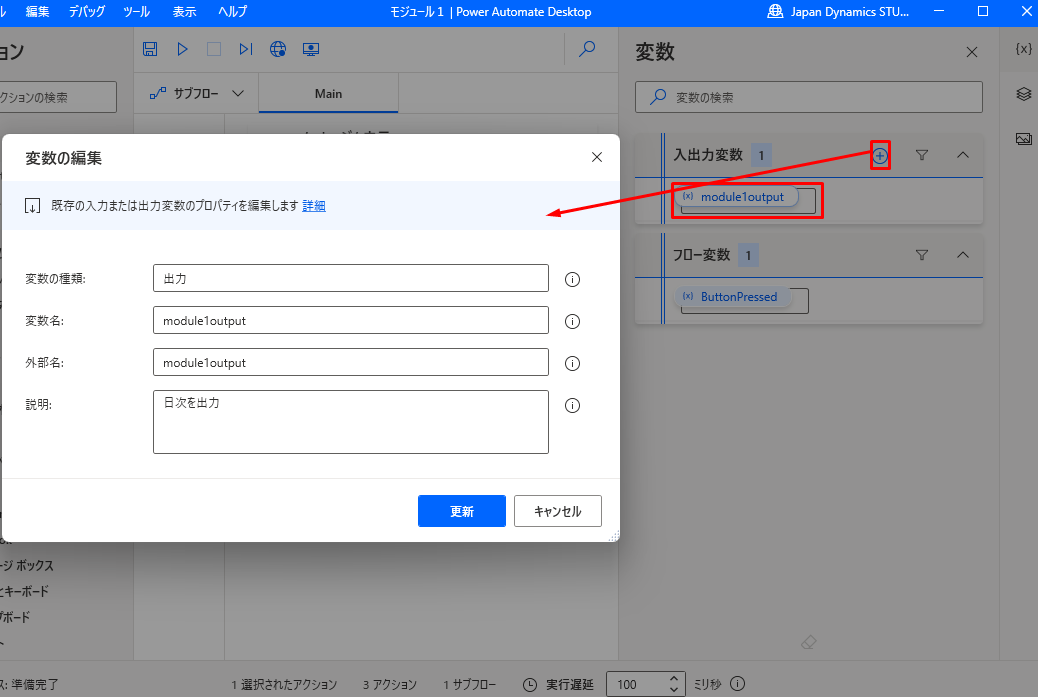Open the デバッグ menu
This screenshot has height=697, width=1038.
[x=87, y=12]
